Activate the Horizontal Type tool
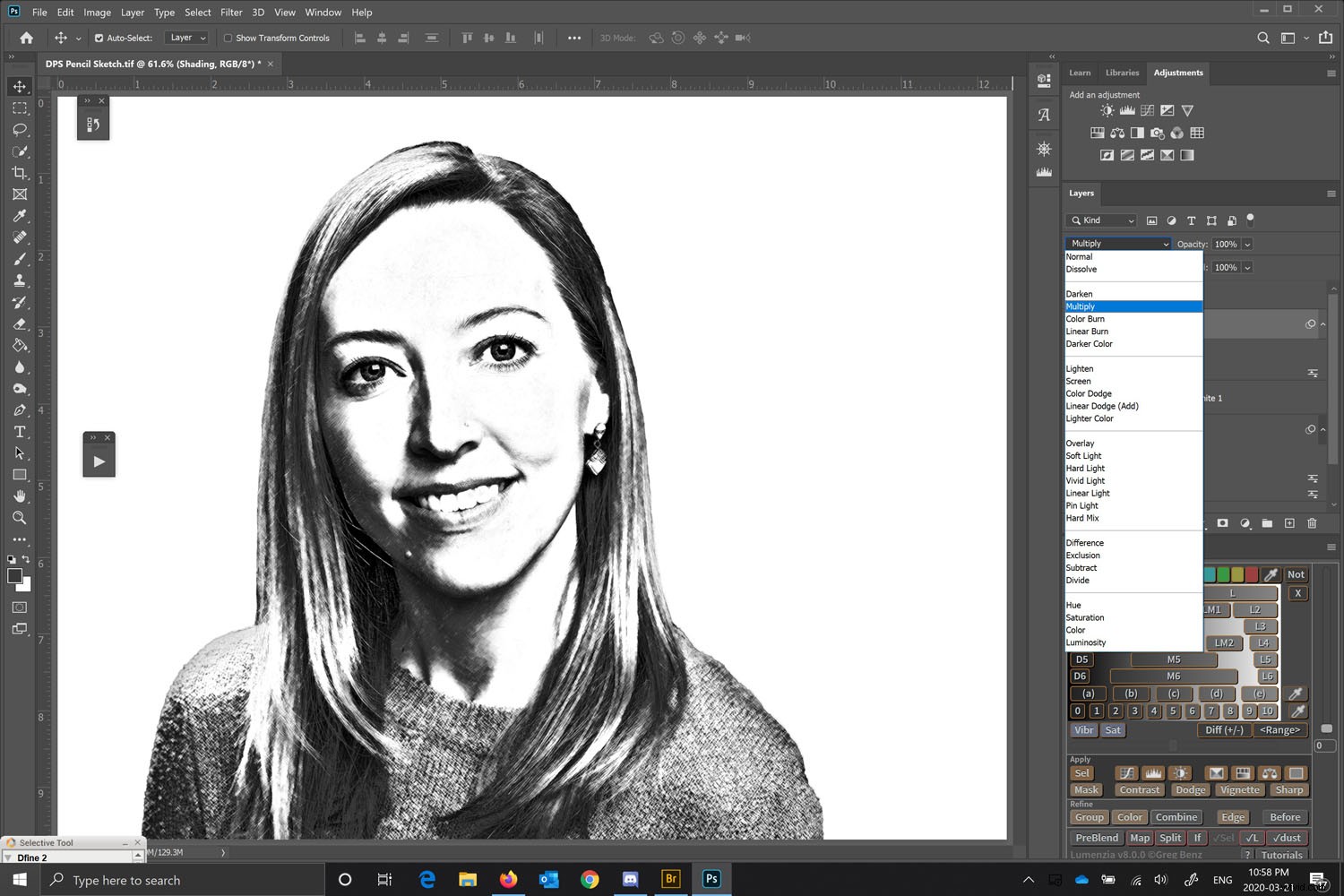Viewport: 1344px width, 896px height. pyautogui.click(x=19, y=431)
